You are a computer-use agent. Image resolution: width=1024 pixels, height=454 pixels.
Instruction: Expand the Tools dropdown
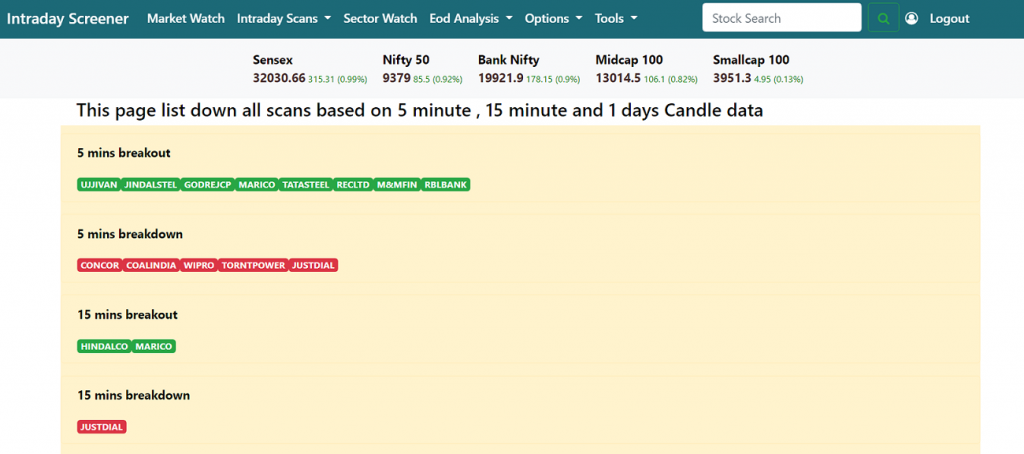tap(616, 18)
